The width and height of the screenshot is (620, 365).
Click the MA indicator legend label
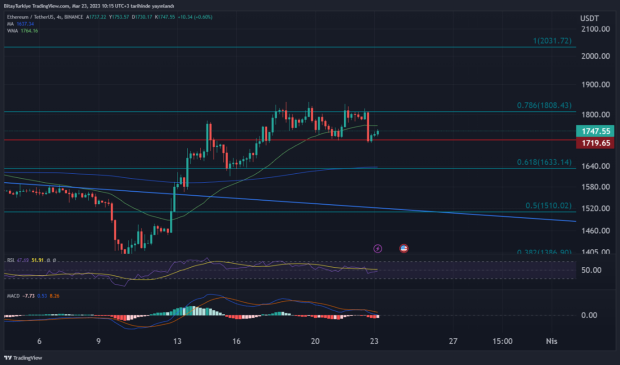point(10,24)
